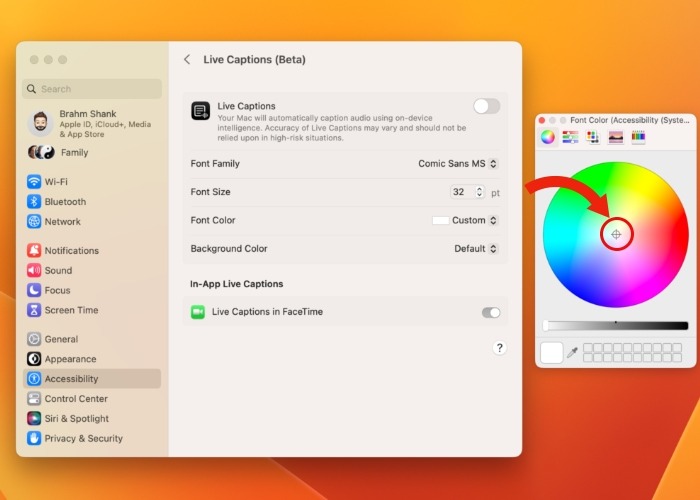This screenshot has height=500, width=700.
Task: Enable the Live Captions switch
Action: tap(486, 106)
